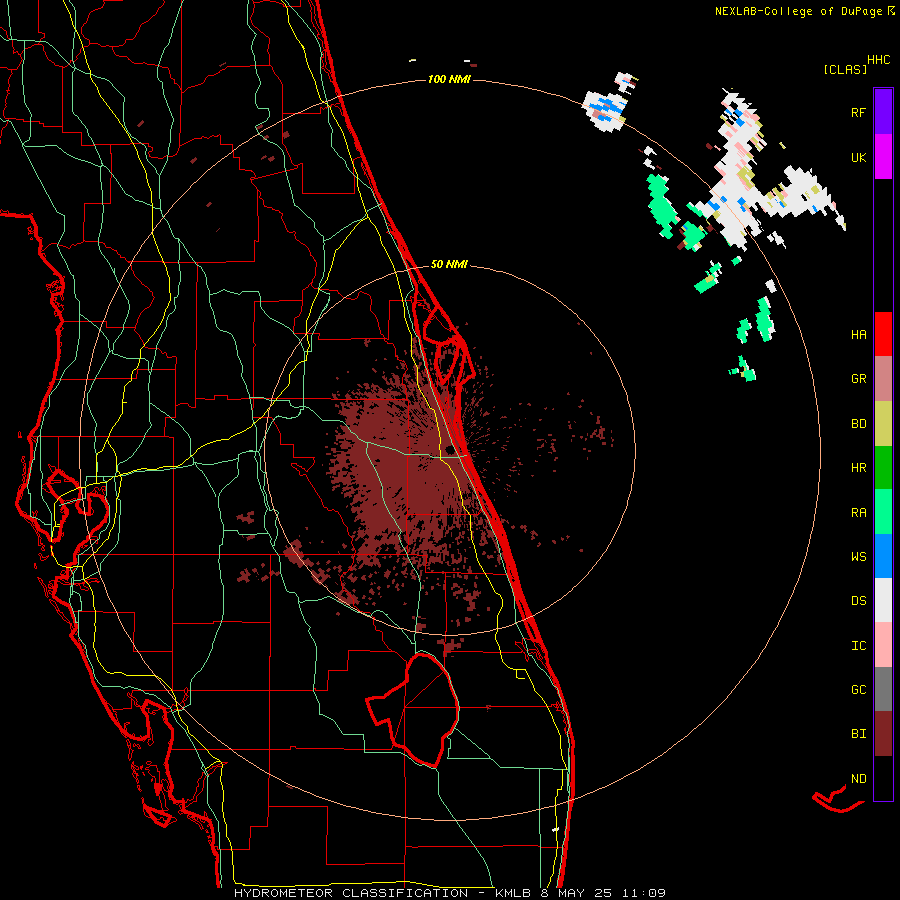The height and width of the screenshot is (900, 900).
Task: Click the HA legend label
Action: tap(858, 335)
